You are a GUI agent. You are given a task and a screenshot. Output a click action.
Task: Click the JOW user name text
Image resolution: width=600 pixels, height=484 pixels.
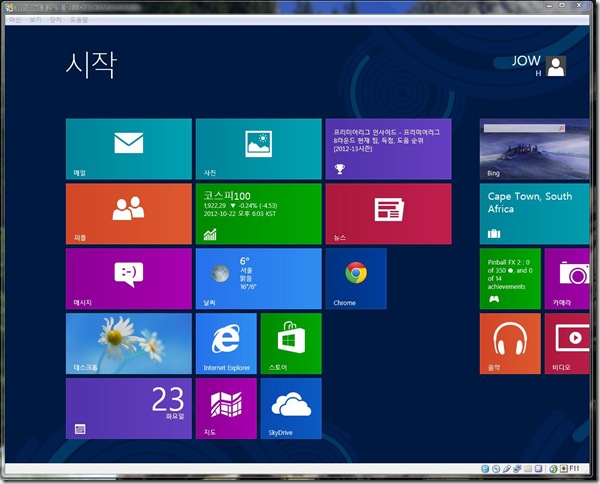point(526,60)
